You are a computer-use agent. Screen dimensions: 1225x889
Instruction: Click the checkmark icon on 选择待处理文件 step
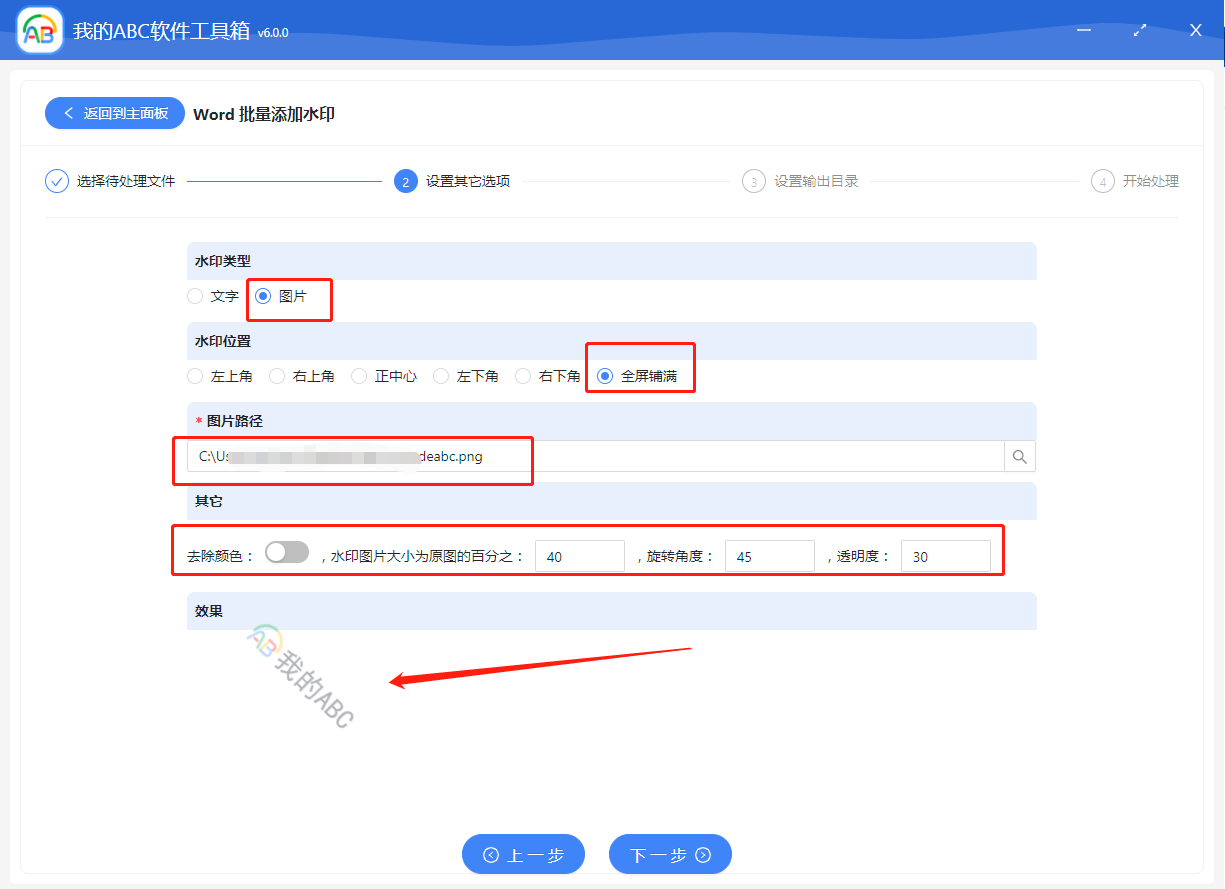(x=56, y=181)
